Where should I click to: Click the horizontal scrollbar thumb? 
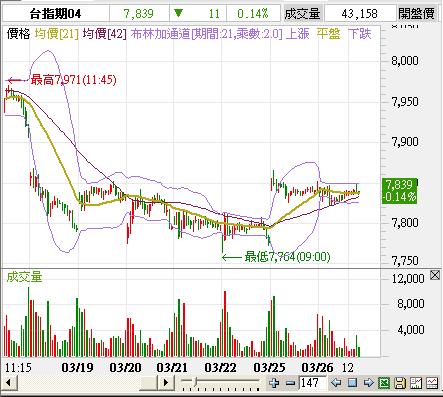[x=148, y=382]
